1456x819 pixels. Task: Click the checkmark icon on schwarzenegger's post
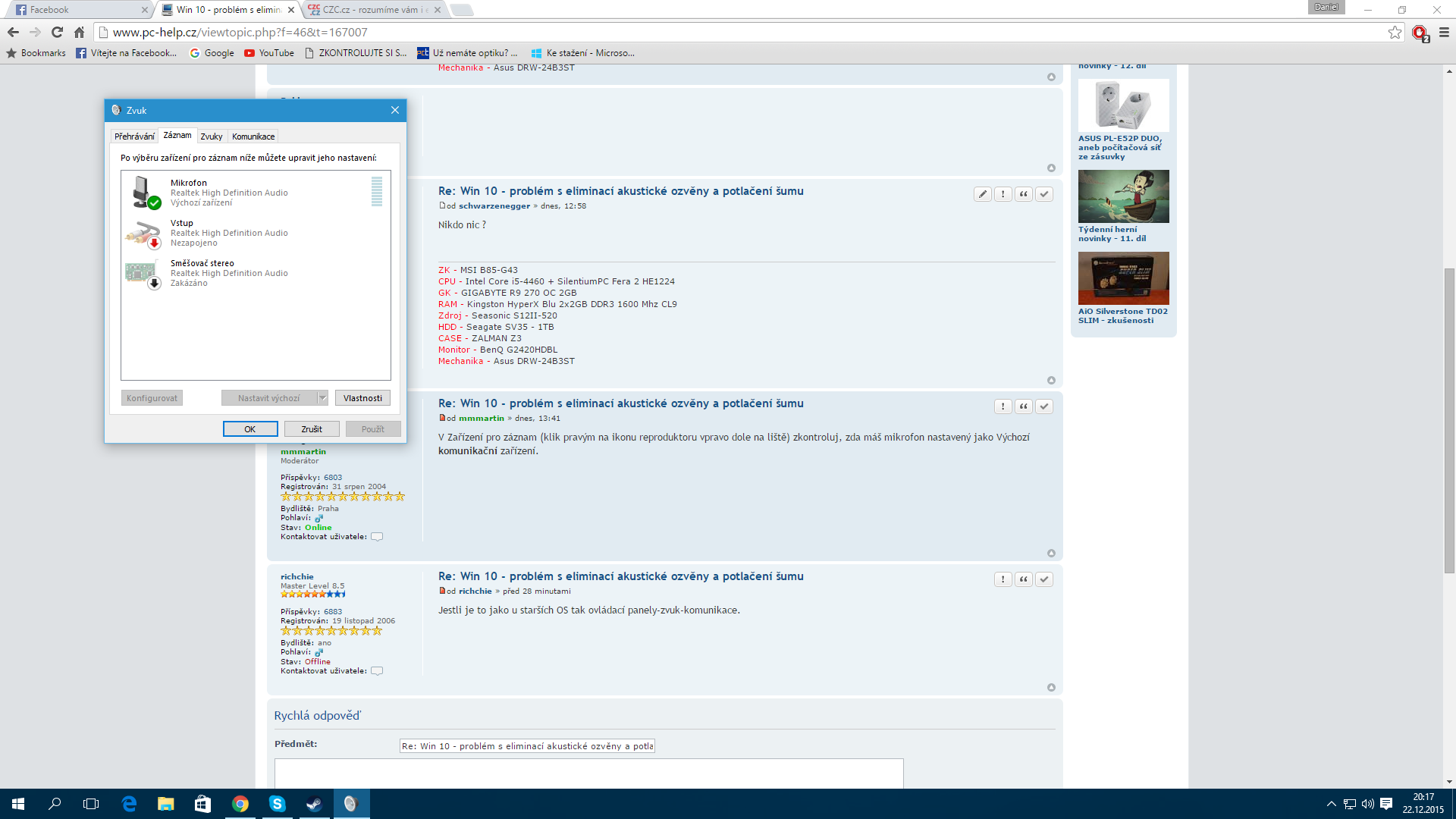pyautogui.click(x=1044, y=194)
